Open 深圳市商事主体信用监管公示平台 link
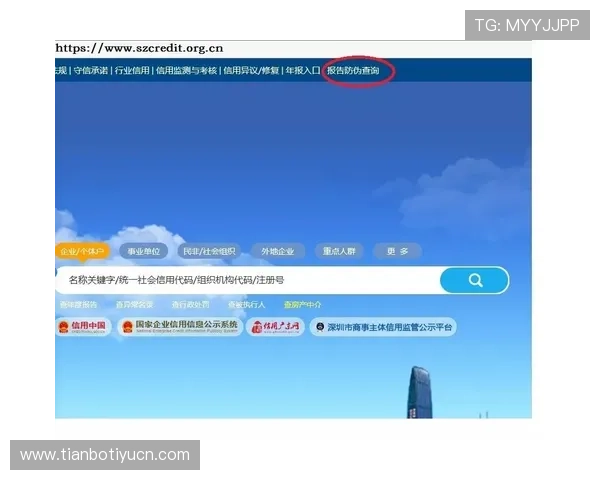 click(383, 327)
